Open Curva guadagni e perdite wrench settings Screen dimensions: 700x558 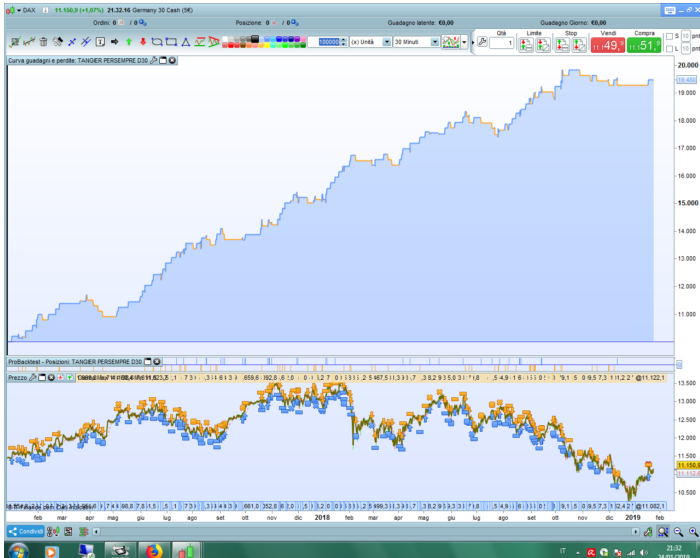pyautogui.click(x=154, y=60)
